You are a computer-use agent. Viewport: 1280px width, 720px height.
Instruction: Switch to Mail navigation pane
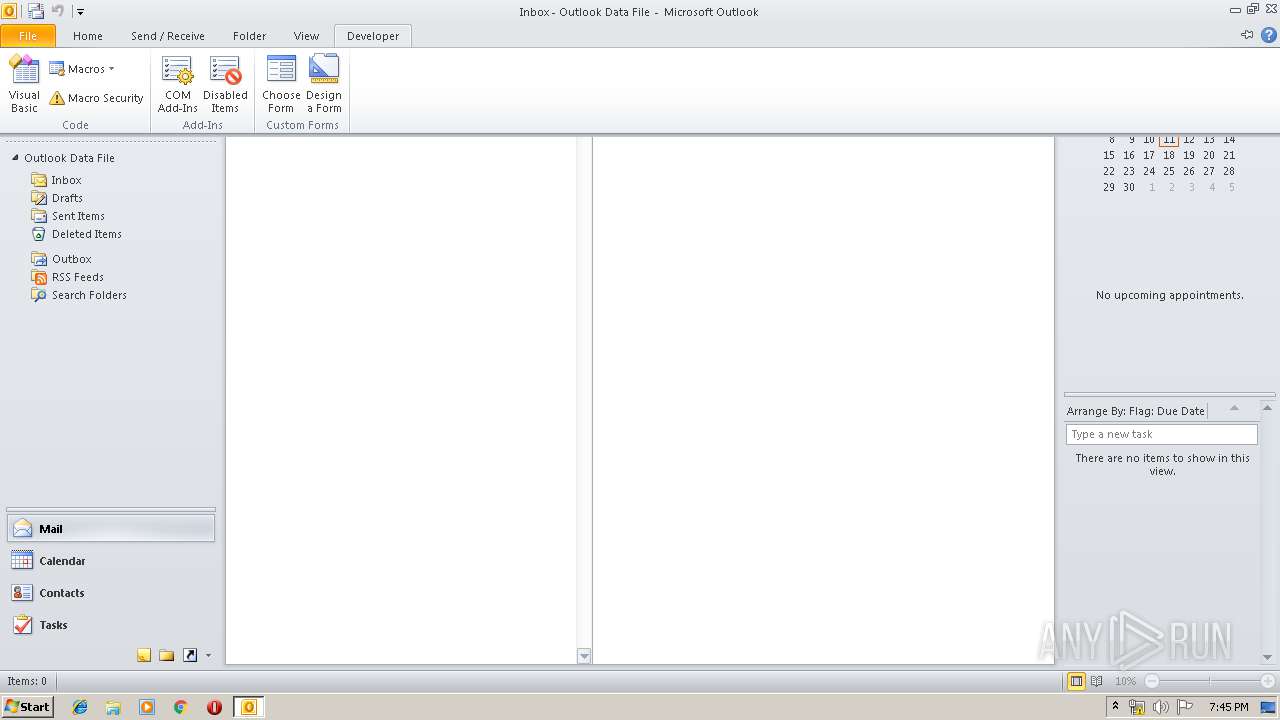tap(111, 529)
